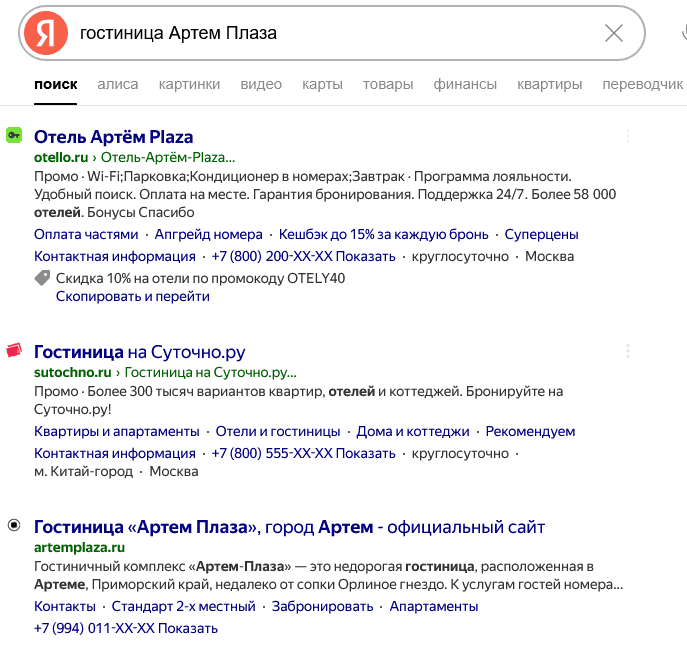This screenshot has height=648, width=687.
Task: Click Скопировать и перейти promo link
Action: click(x=132, y=296)
